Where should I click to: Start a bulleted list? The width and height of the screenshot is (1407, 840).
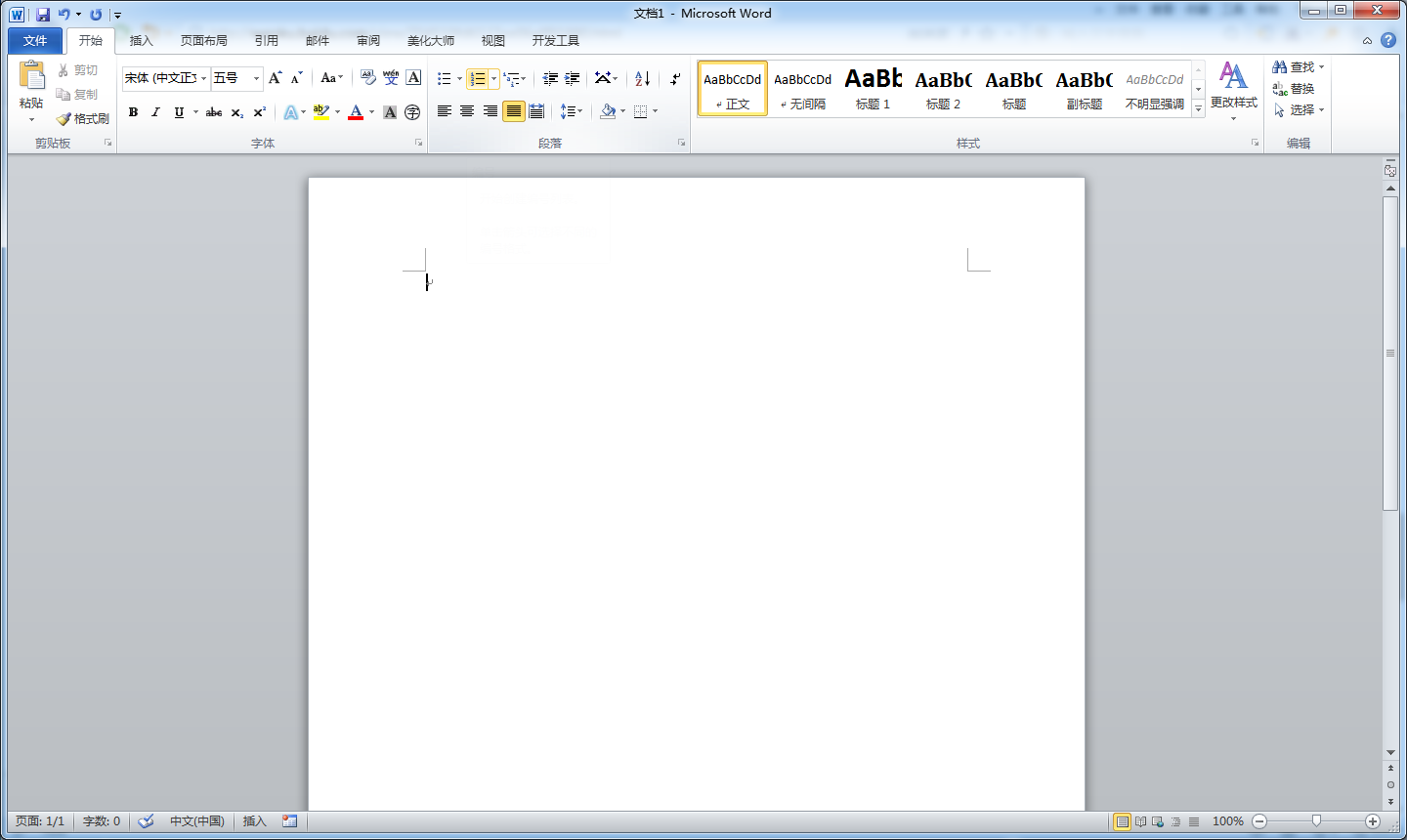pyautogui.click(x=445, y=78)
